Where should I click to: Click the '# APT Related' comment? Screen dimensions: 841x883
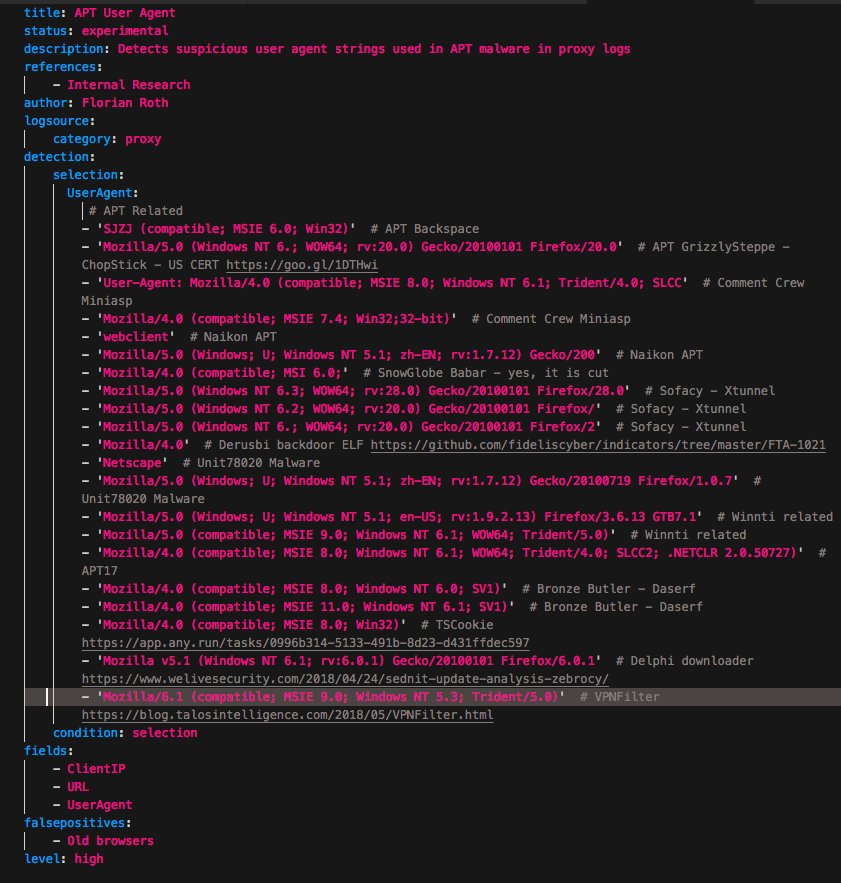(x=136, y=211)
